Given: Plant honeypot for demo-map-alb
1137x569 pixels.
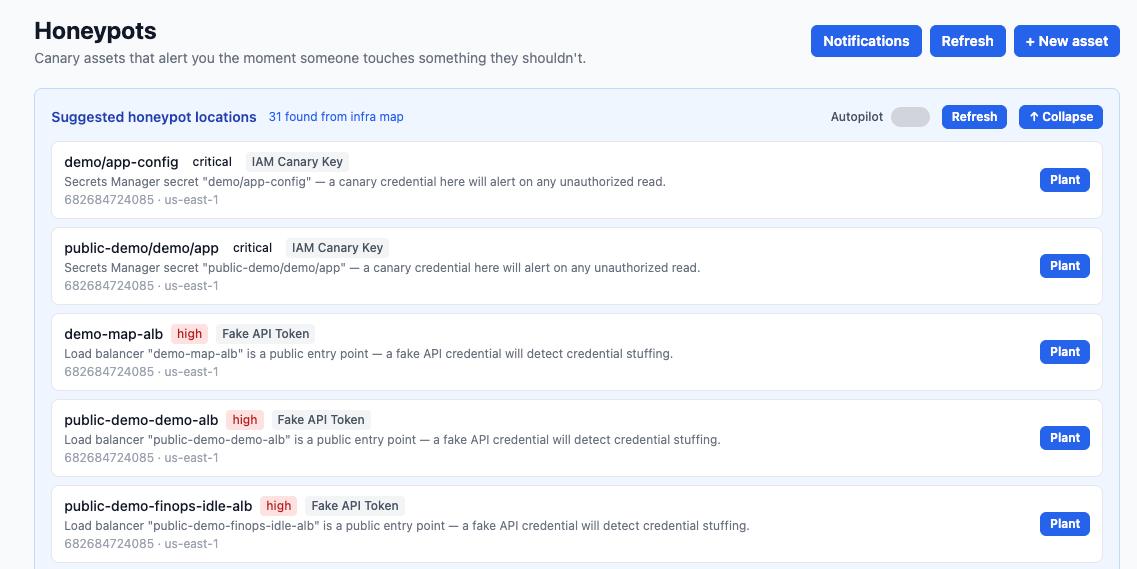Looking at the screenshot, I should click(1064, 352).
